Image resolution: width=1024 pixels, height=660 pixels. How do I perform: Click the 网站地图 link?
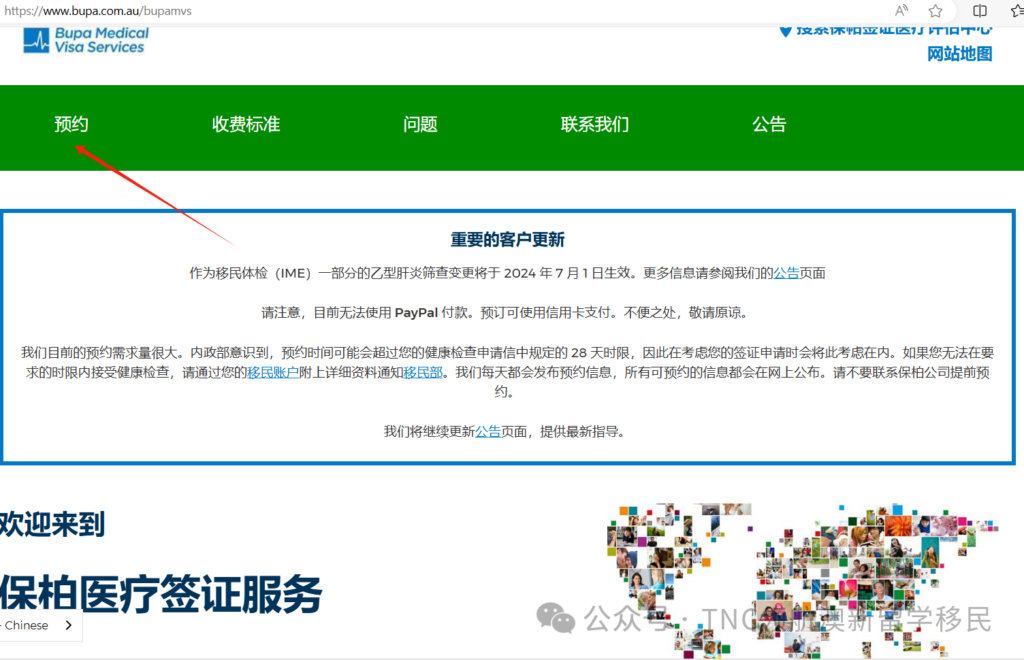[x=960, y=54]
